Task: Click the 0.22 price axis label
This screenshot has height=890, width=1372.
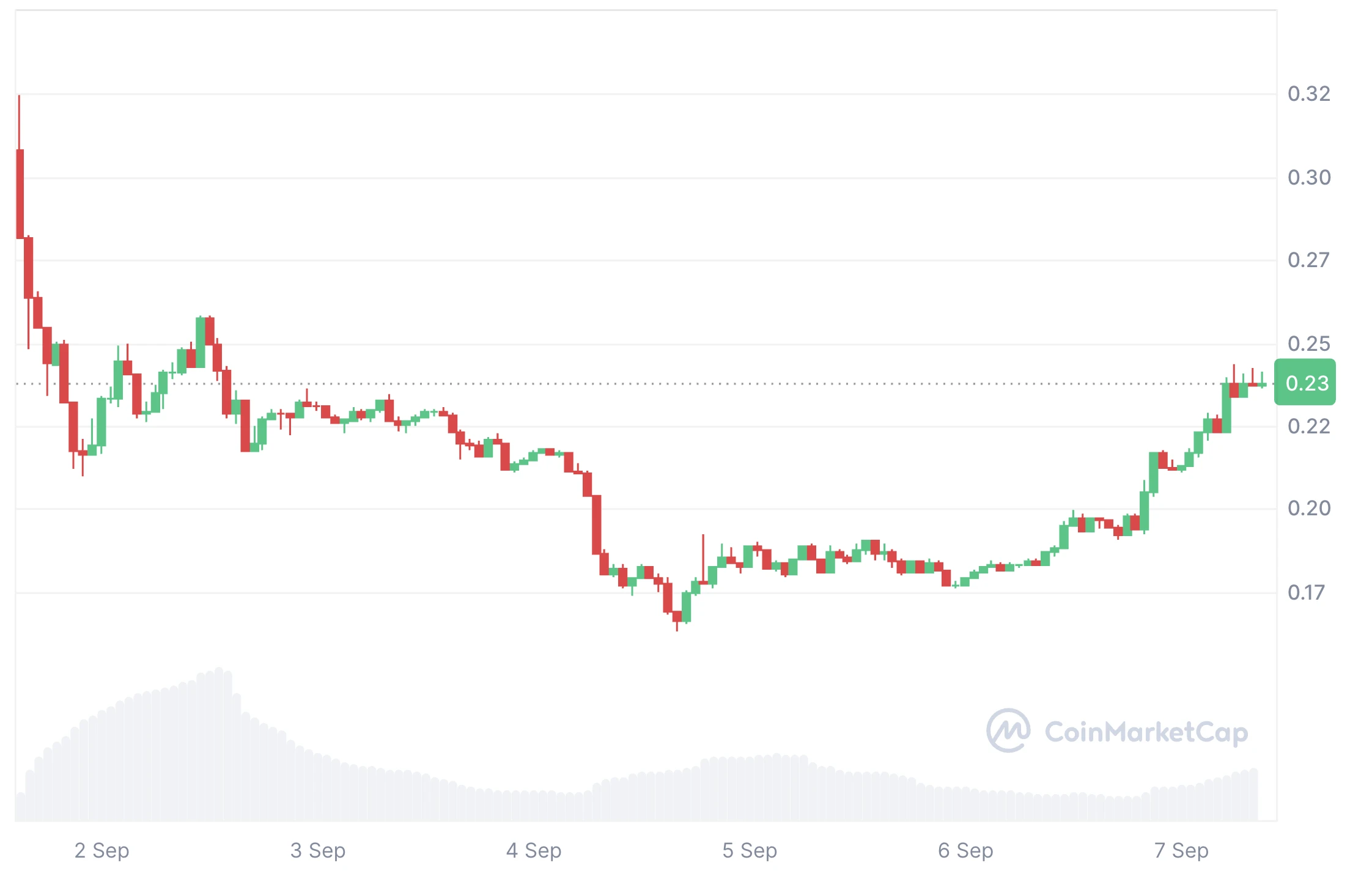Action: [1308, 426]
